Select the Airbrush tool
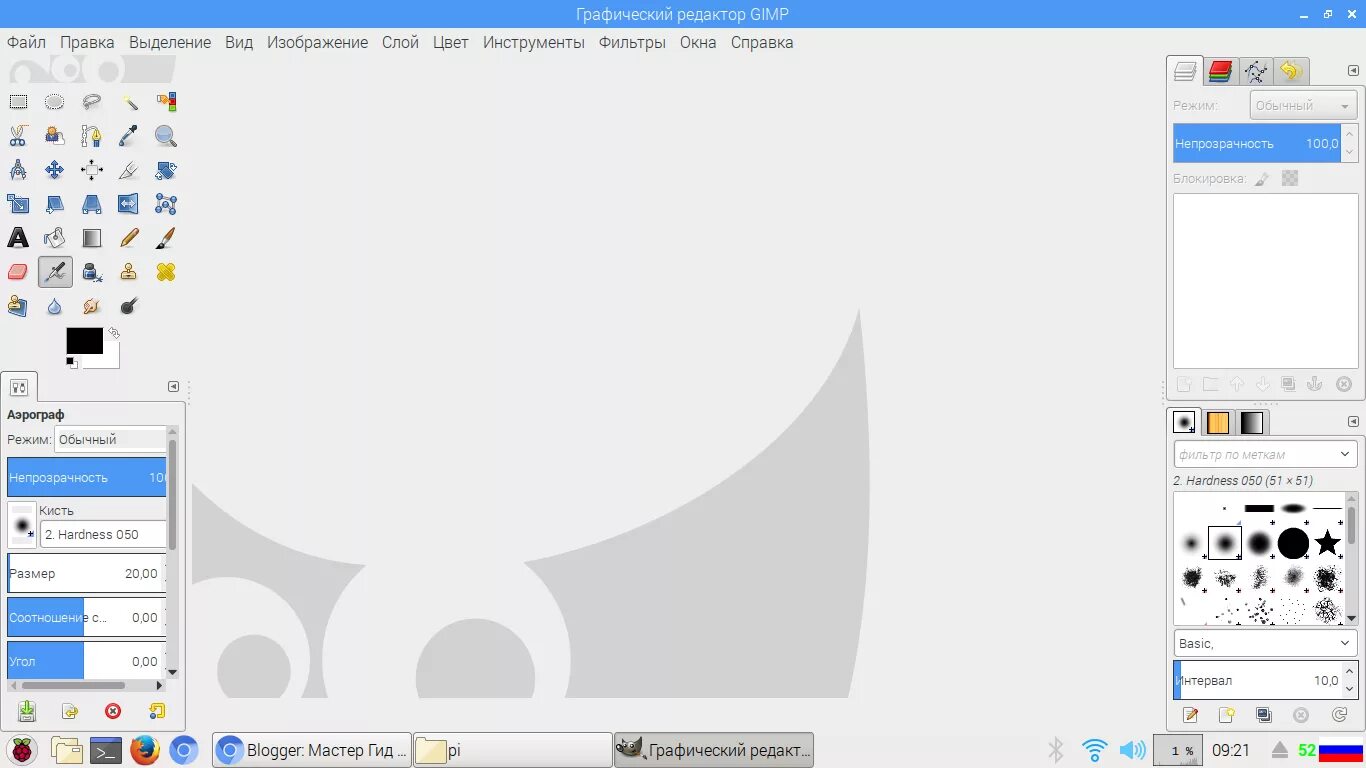This screenshot has width=1366, height=768. pos(55,272)
